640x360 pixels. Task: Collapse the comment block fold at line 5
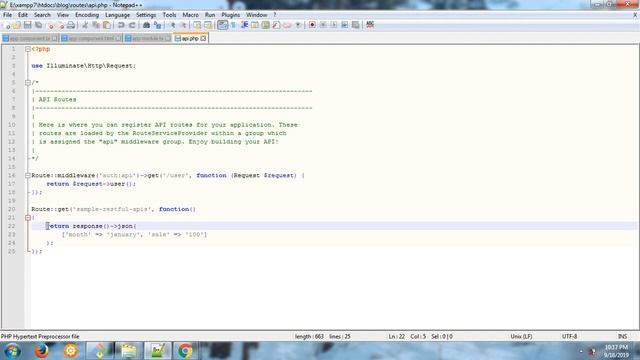tap(28, 83)
